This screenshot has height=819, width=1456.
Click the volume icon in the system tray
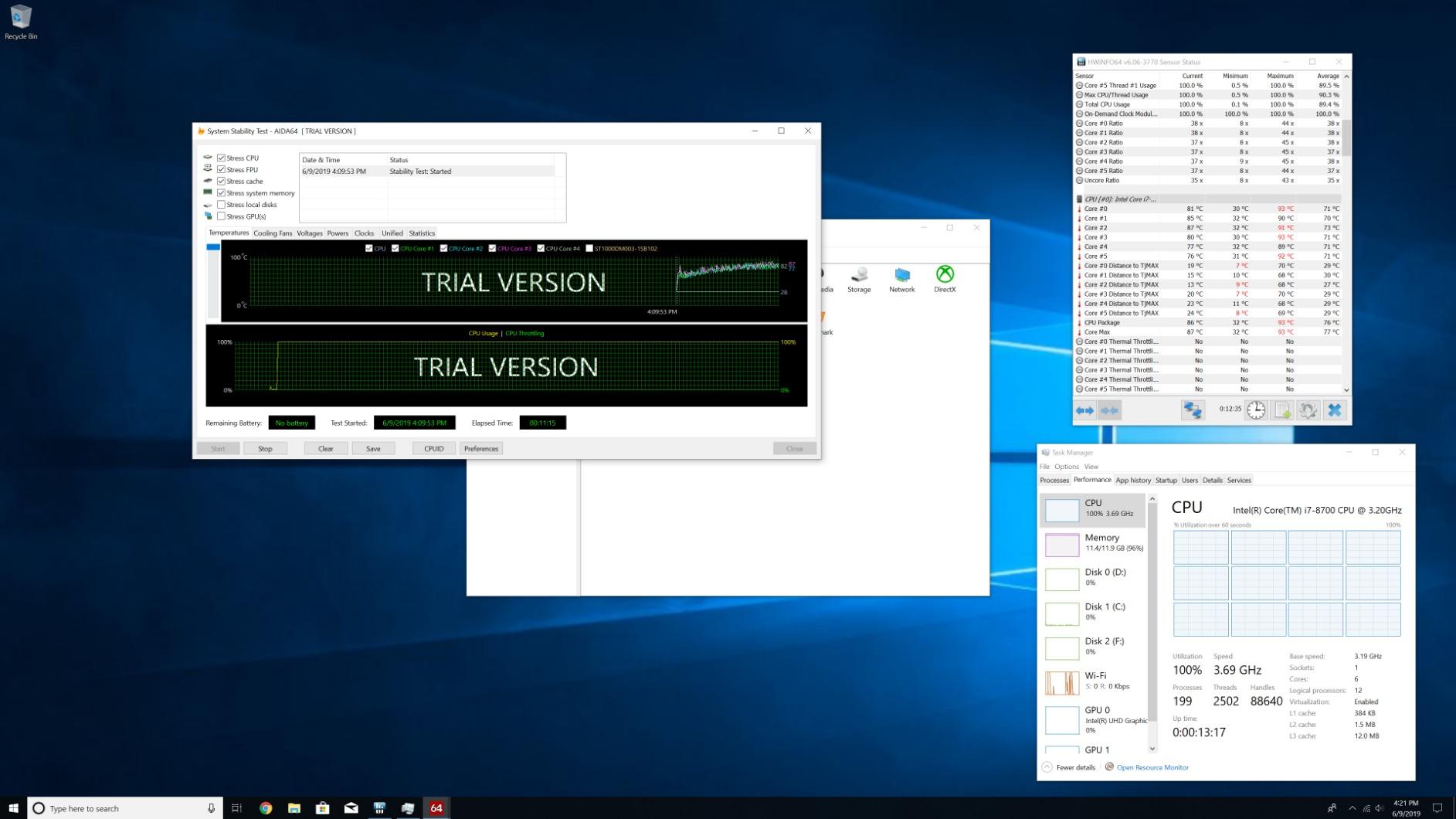click(x=1380, y=808)
